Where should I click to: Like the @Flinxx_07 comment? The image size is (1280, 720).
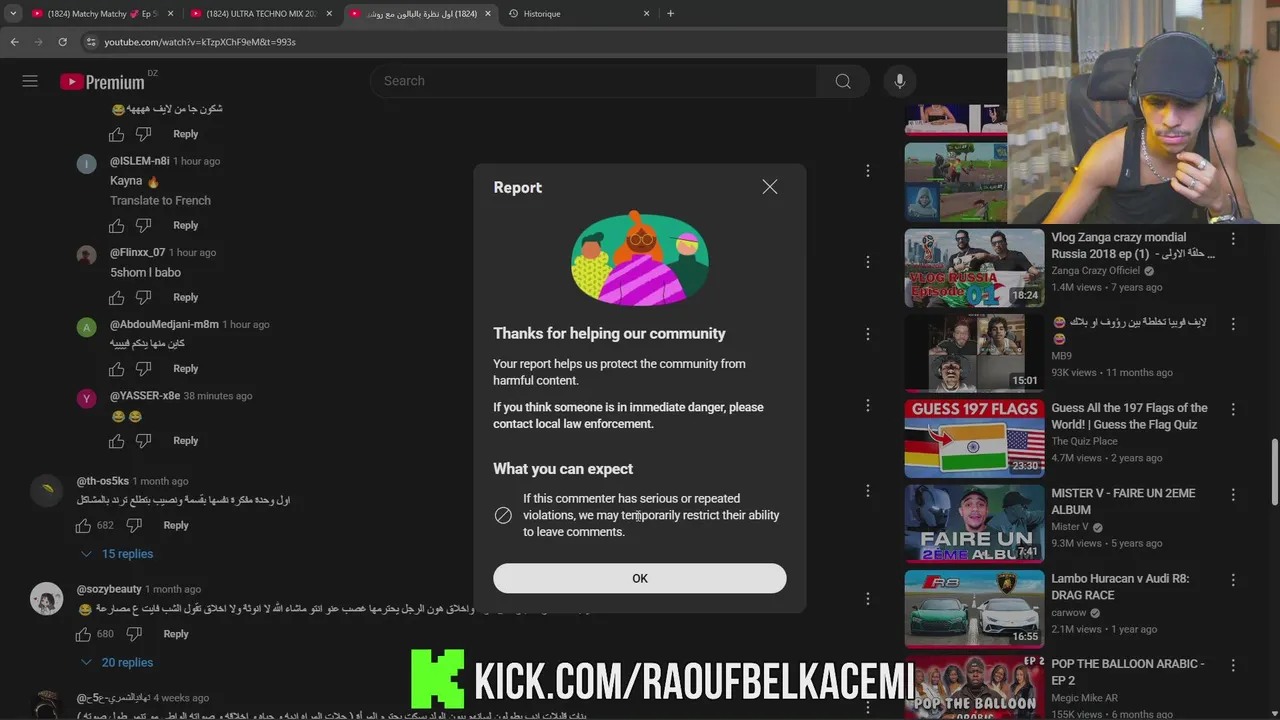tap(117, 298)
